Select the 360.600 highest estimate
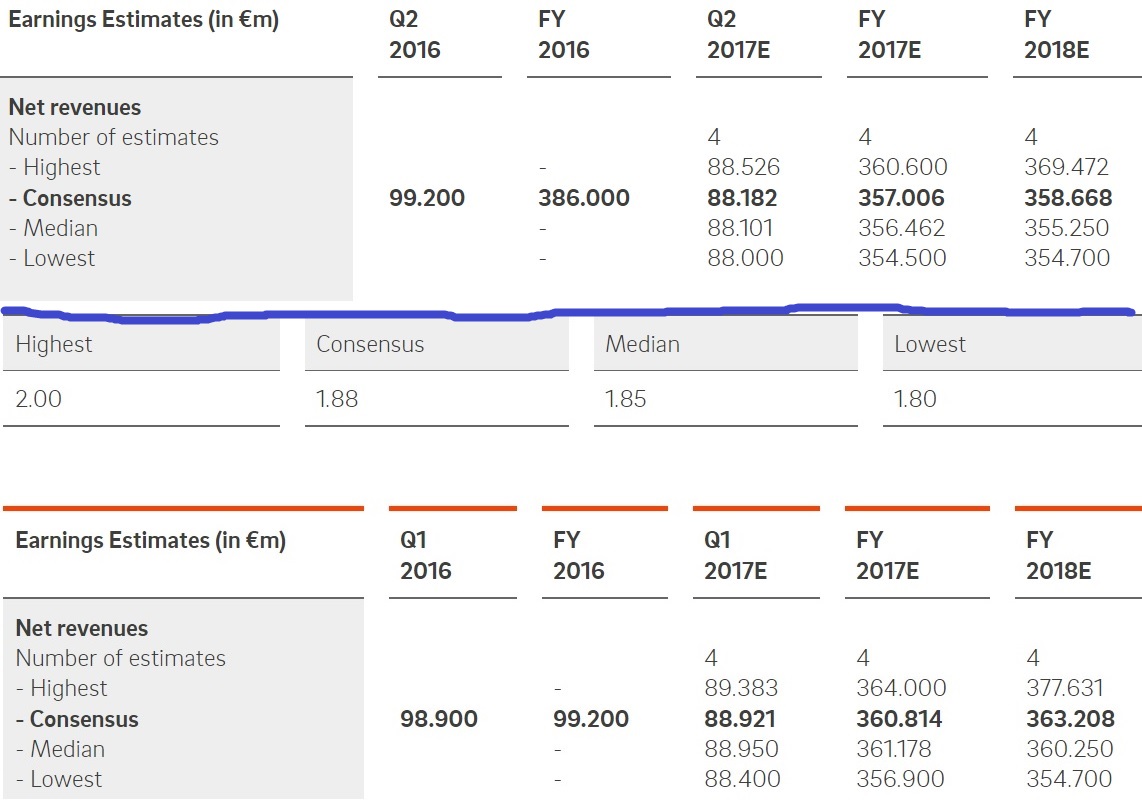 point(902,167)
